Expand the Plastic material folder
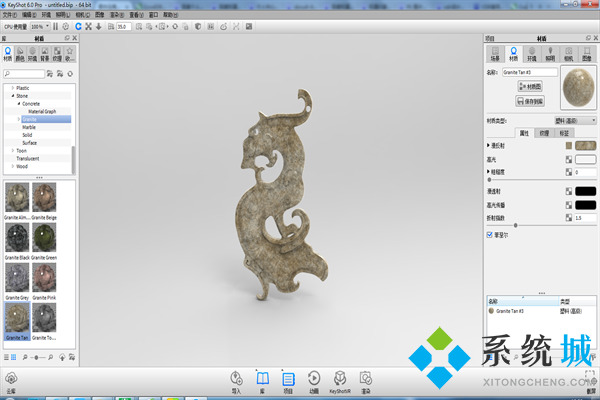 pos(12,88)
